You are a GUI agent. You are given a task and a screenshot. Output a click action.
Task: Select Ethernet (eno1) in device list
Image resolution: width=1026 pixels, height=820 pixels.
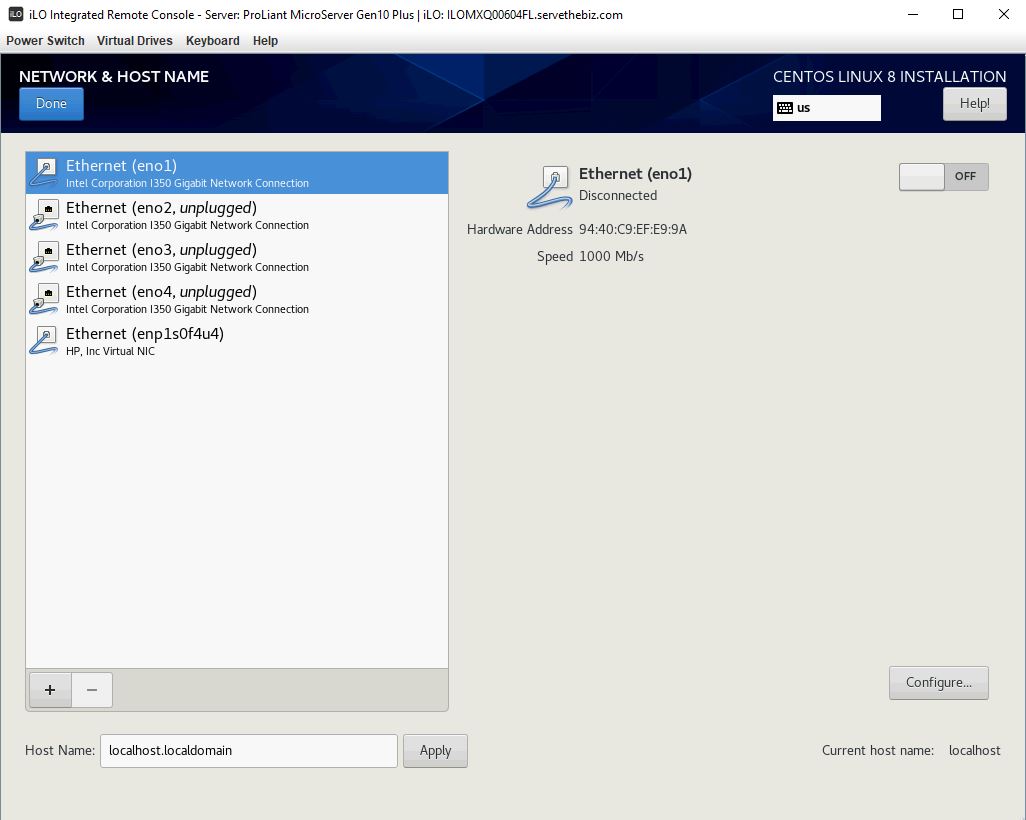pos(237,173)
